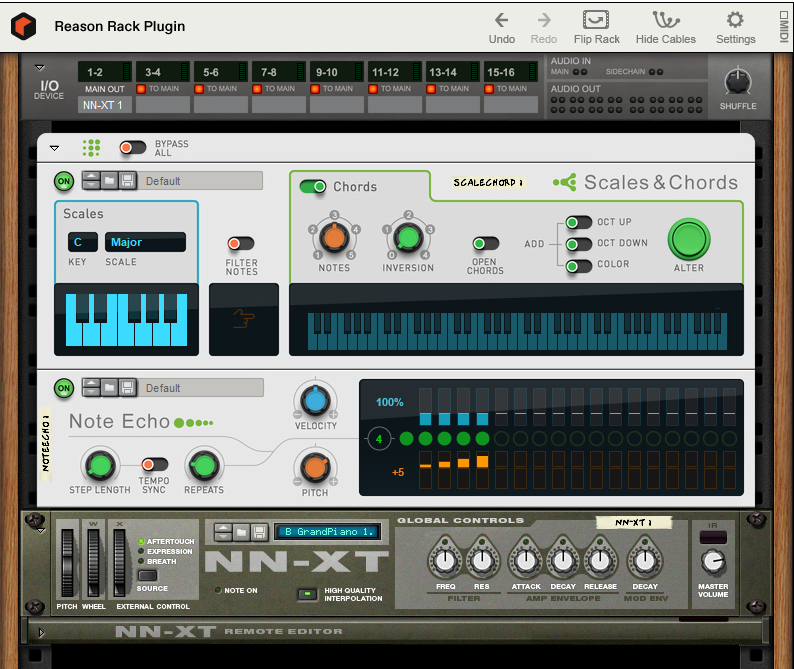Open Scales & Chords patch browser folder

point(109,180)
